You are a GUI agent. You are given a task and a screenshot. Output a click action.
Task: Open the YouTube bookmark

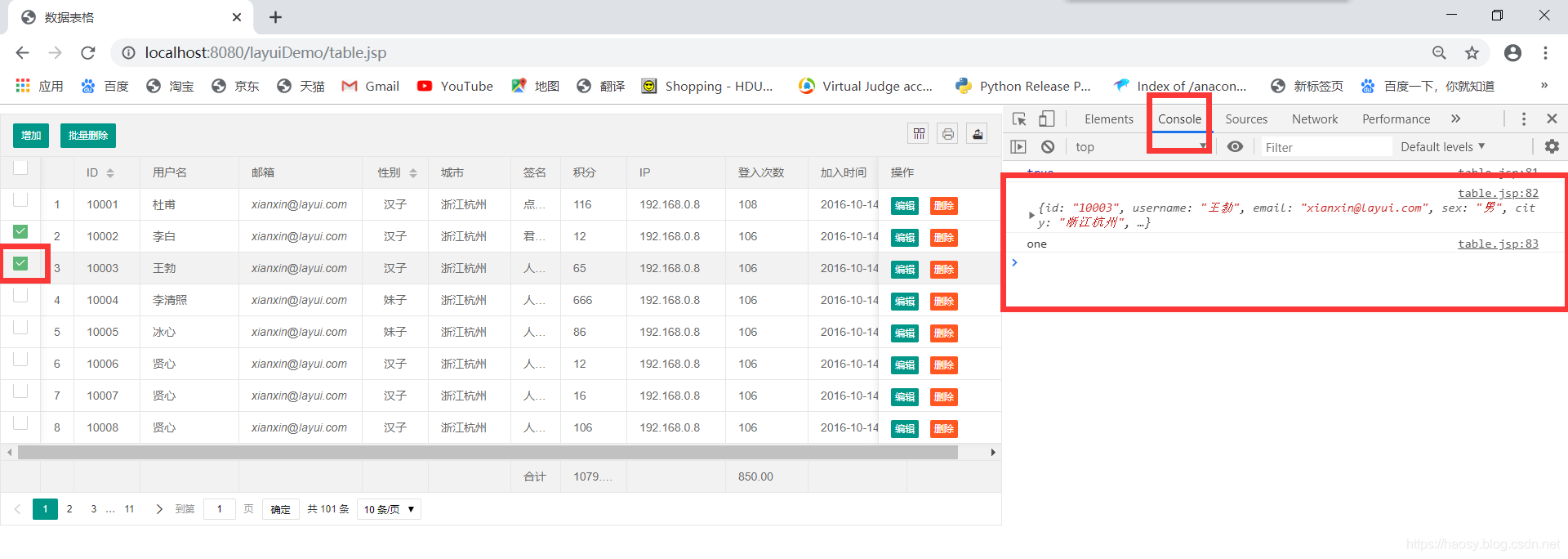pyautogui.click(x=455, y=86)
